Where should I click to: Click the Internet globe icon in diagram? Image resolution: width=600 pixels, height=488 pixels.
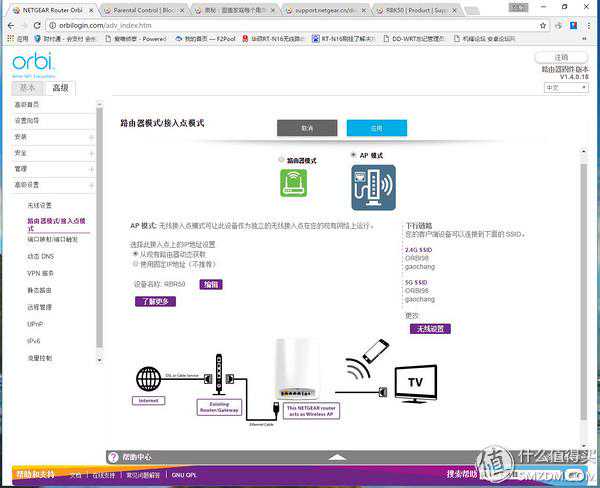point(148,380)
